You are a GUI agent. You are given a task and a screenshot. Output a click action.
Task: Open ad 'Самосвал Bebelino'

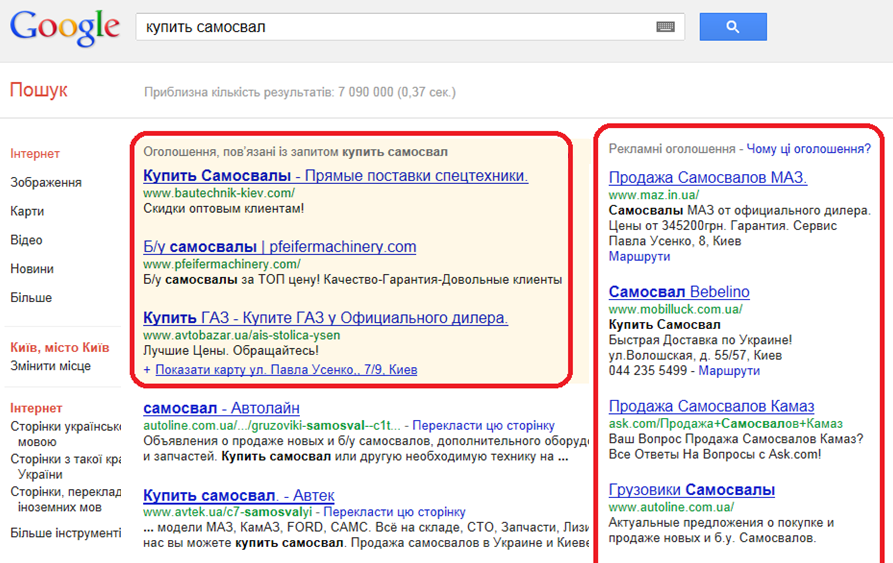click(x=679, y=292)
